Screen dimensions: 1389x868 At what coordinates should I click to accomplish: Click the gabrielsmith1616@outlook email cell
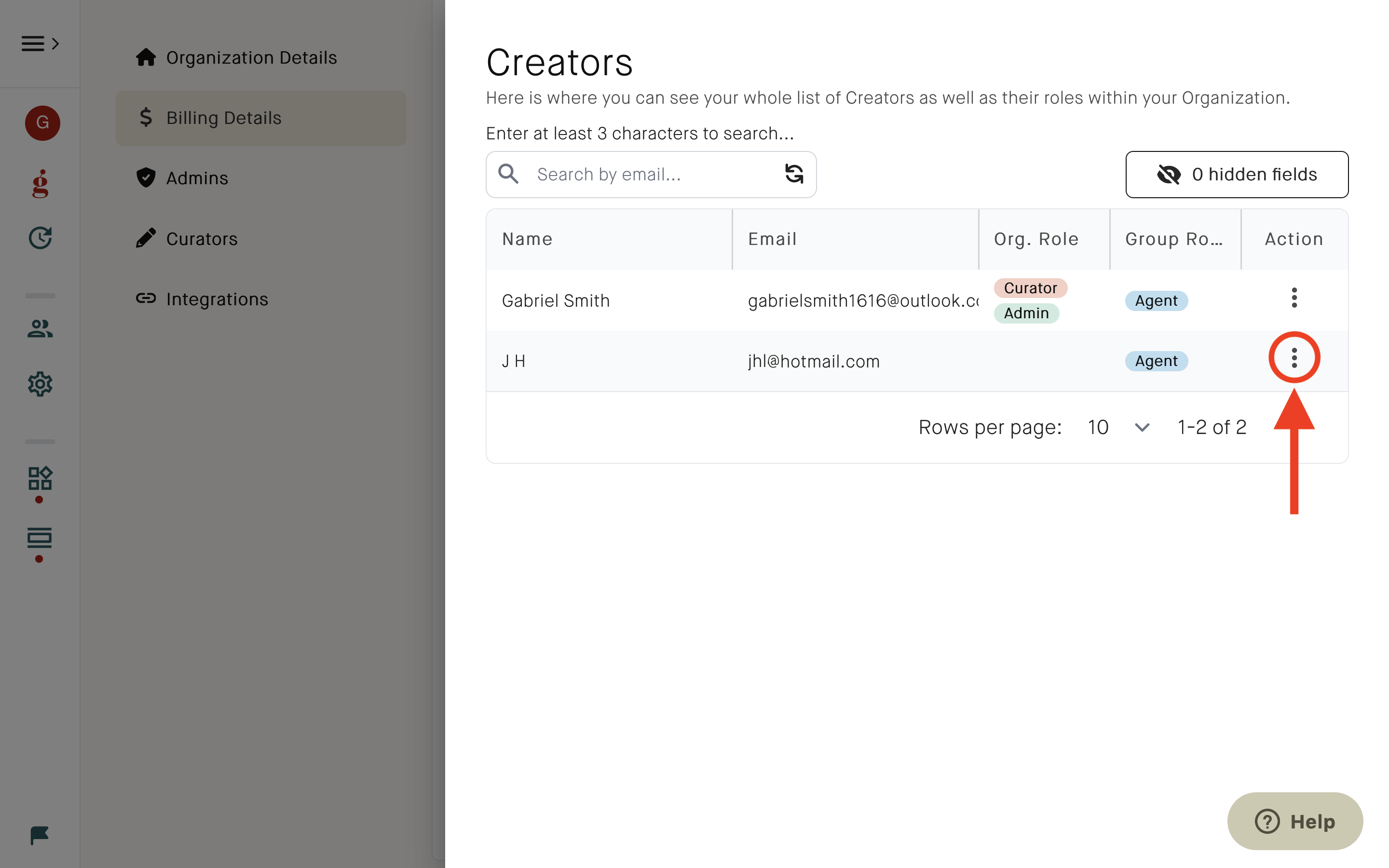coord(855,301)
